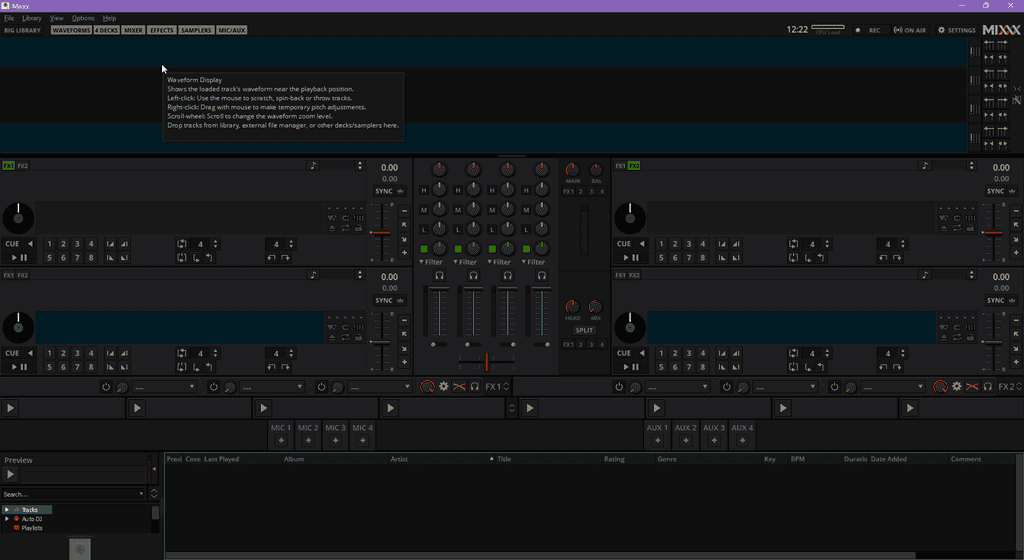Click the FX2 unit headphone icon
Viewport: 1024px width, 560px height.
tap(987, 386)
